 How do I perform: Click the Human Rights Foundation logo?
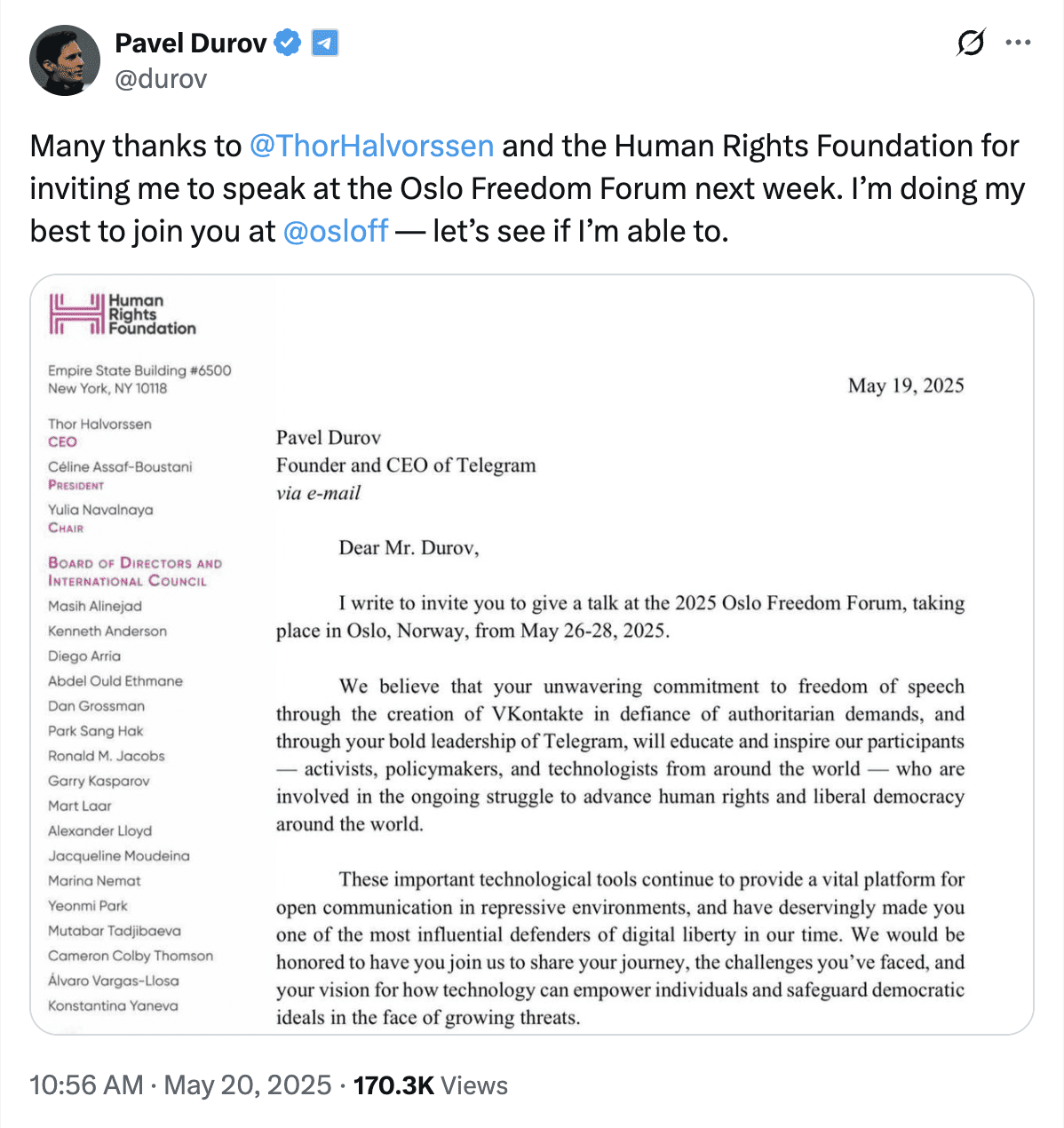click(x=77, y=314)
